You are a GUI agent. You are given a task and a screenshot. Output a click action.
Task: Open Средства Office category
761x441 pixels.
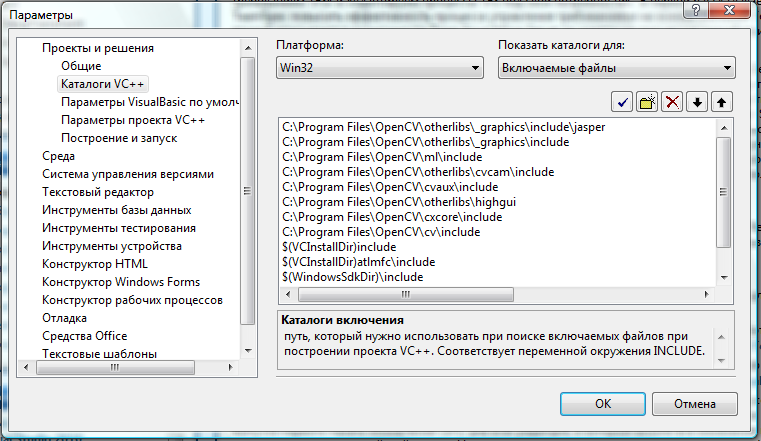(x=84, y=336)
